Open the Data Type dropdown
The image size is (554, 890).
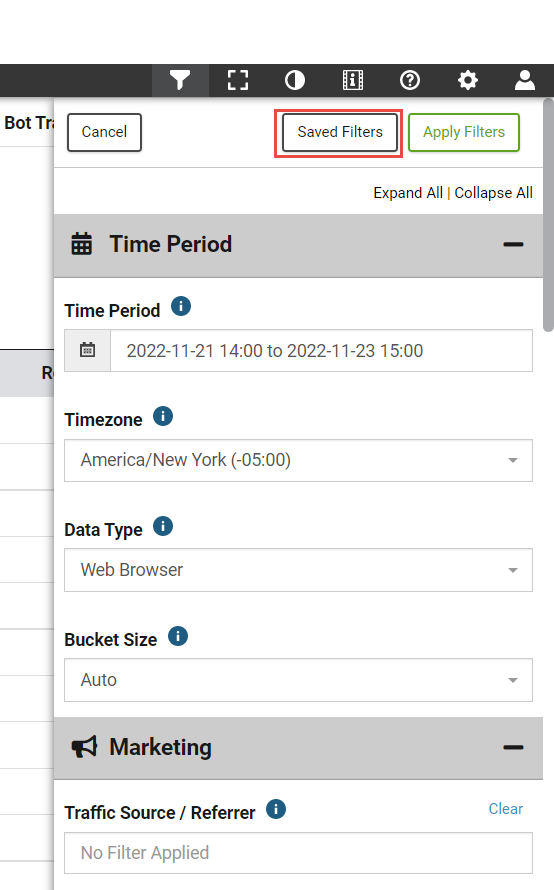[299, 570]
